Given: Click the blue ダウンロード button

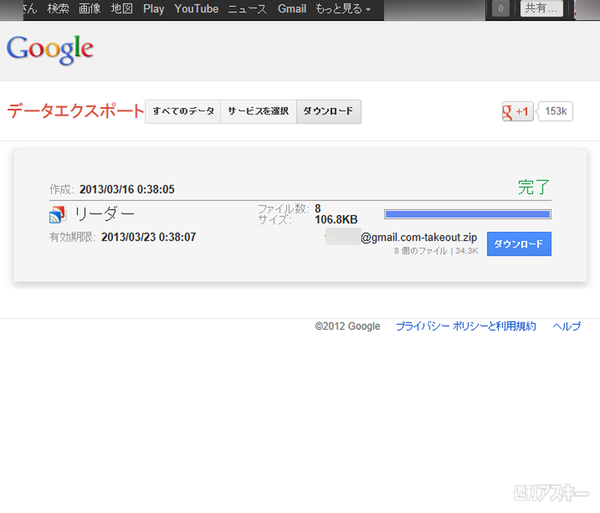Looking at the screenshot, I should coord(519,244).
